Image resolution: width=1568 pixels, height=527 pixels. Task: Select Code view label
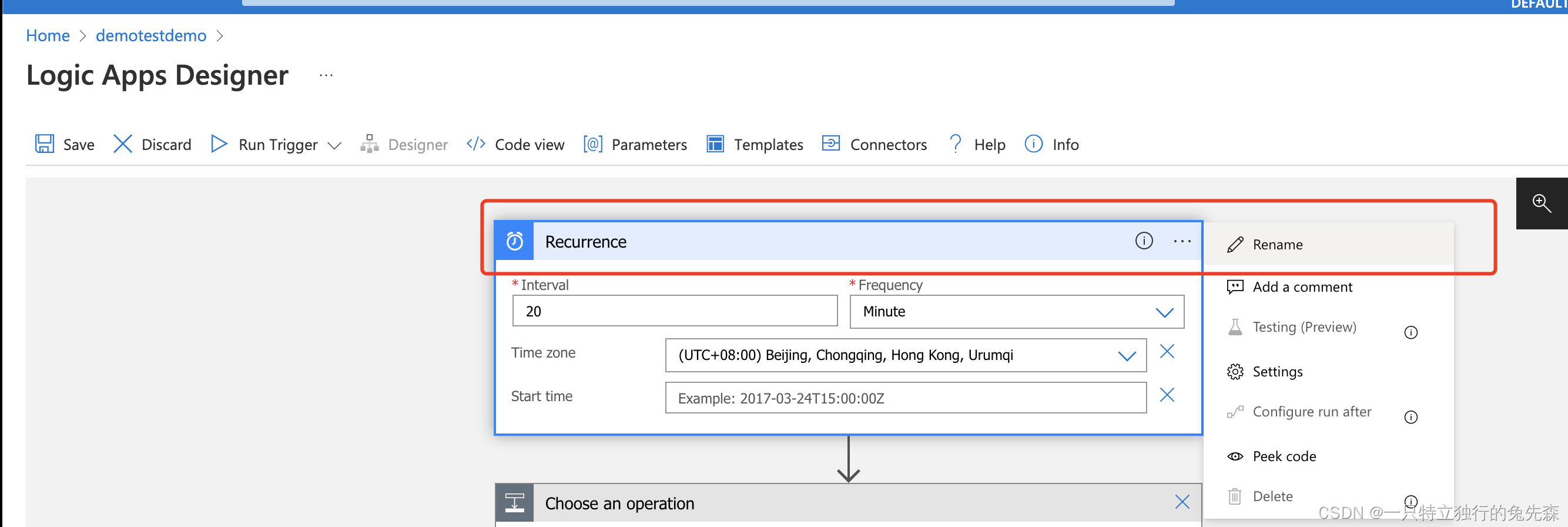[530, 144]
